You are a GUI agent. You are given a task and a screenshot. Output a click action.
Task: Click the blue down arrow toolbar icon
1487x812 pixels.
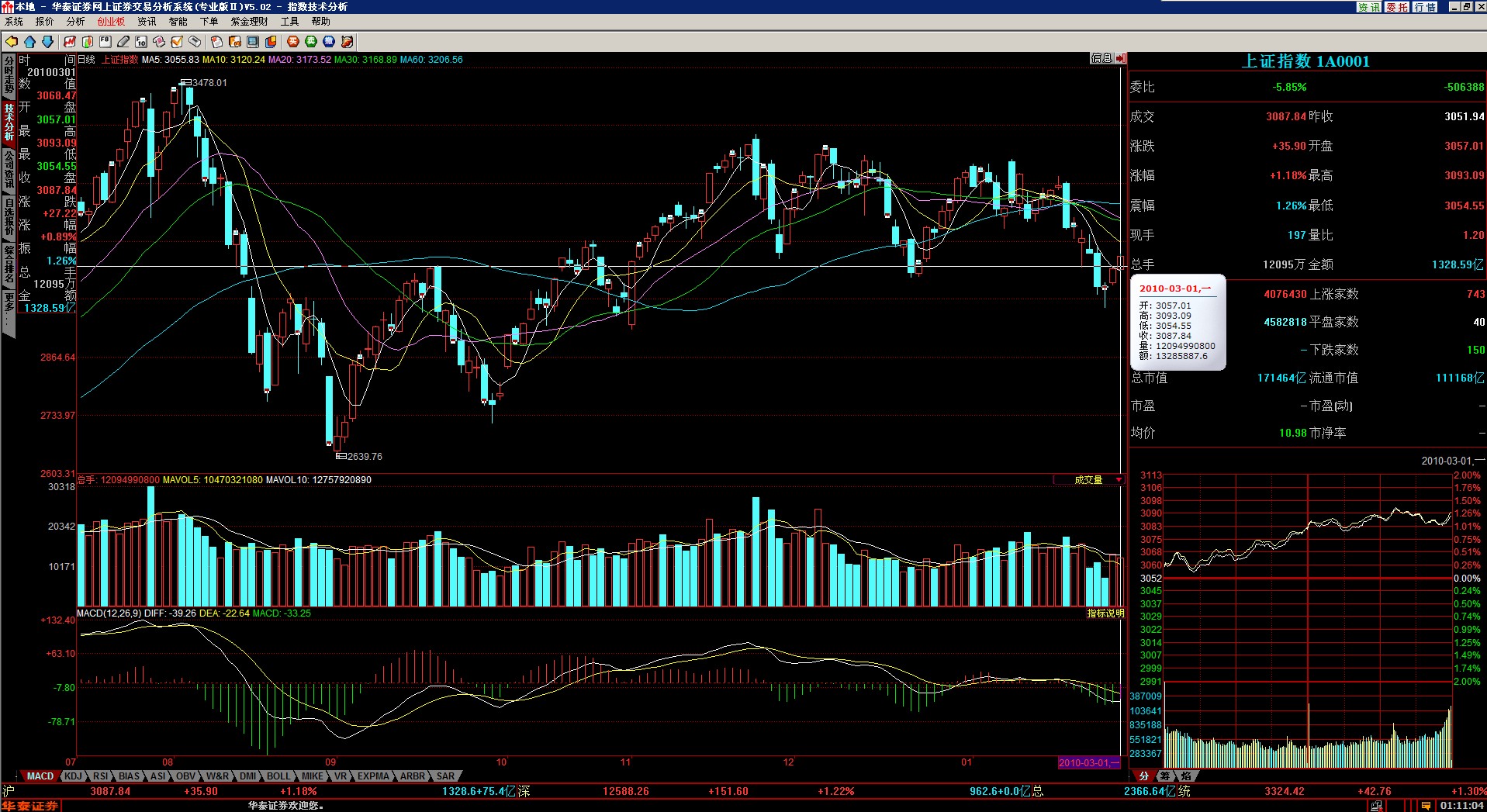[x=47, y=42]
